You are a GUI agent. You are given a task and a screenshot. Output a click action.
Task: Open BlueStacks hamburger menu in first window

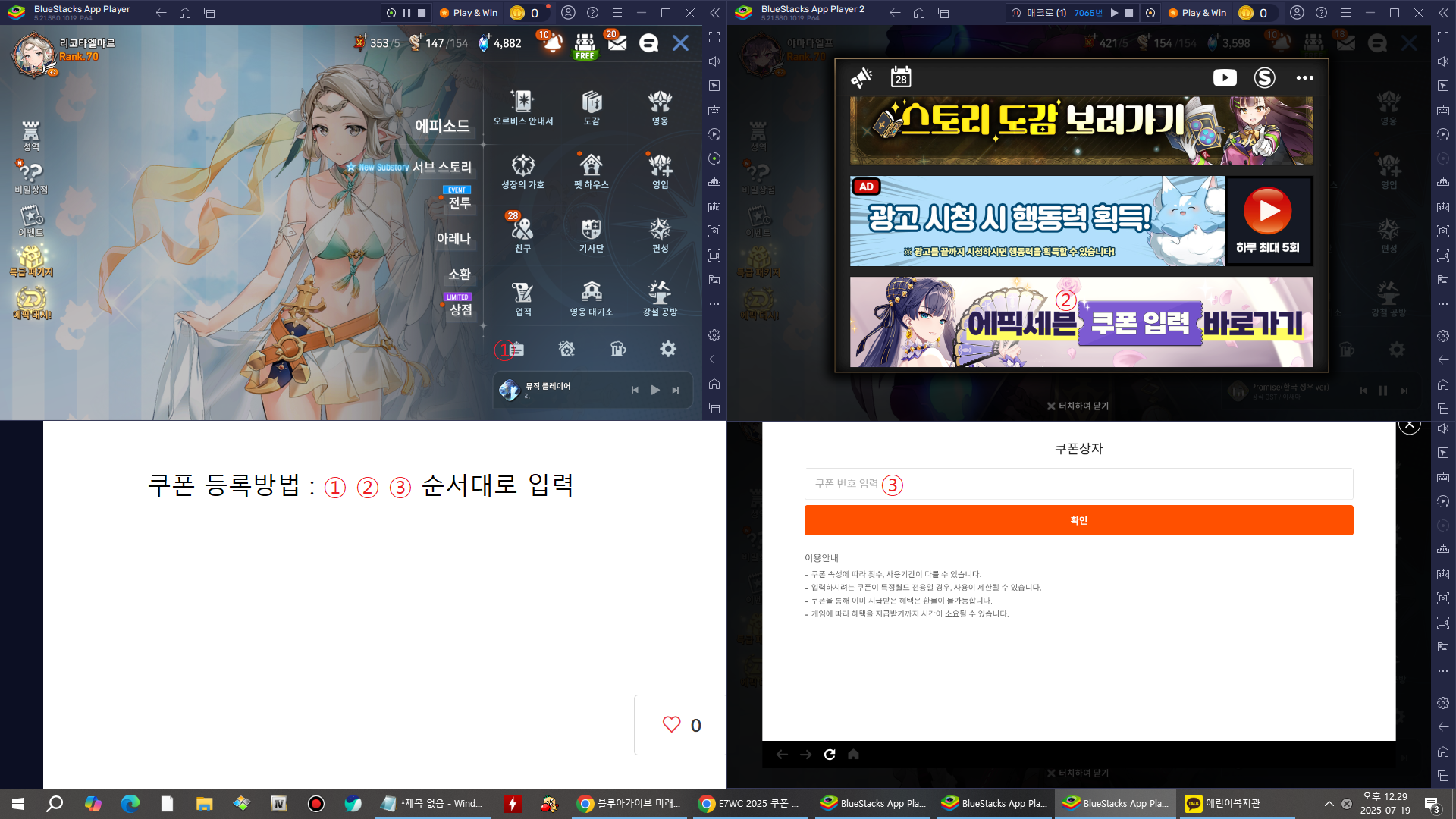pyautogui.click(x=617, y=13)
